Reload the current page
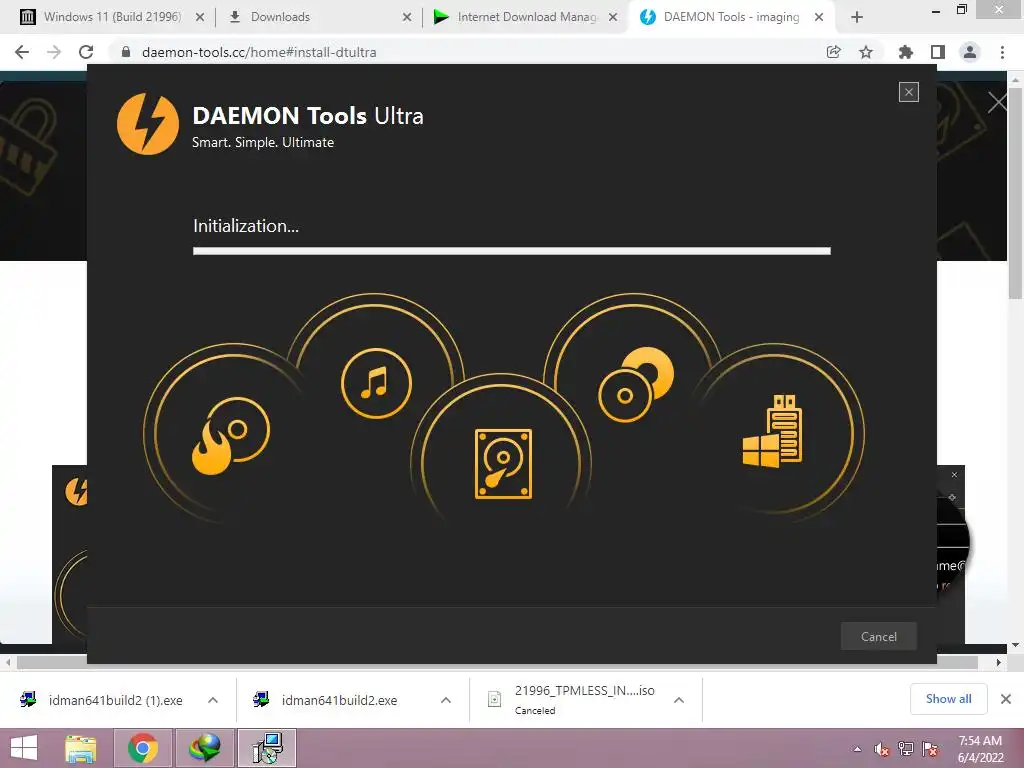Screen dimensions: 1024x768 [86, 52]
